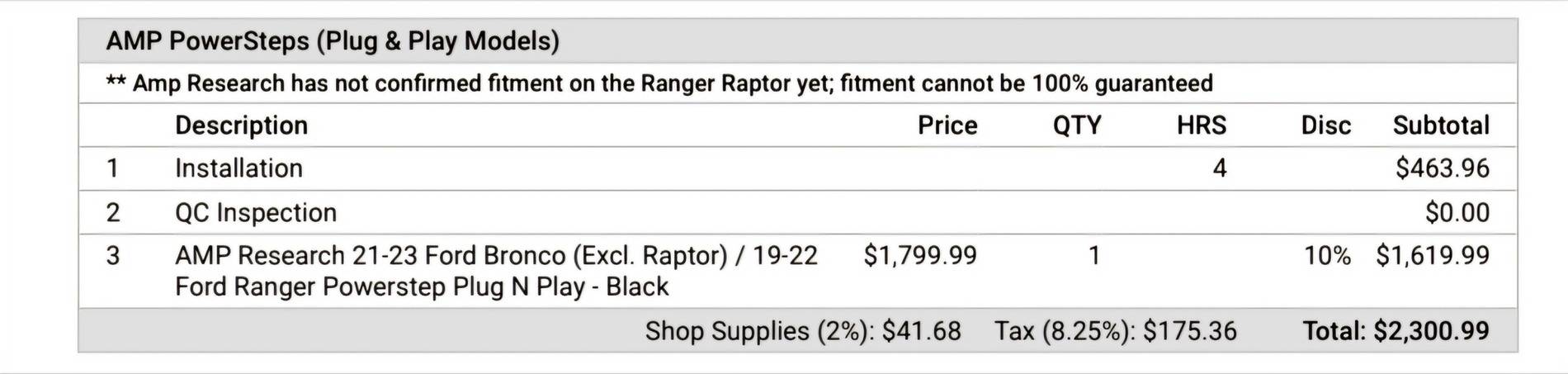
Task: Select the Installation line item
Action: coord(239,168)
